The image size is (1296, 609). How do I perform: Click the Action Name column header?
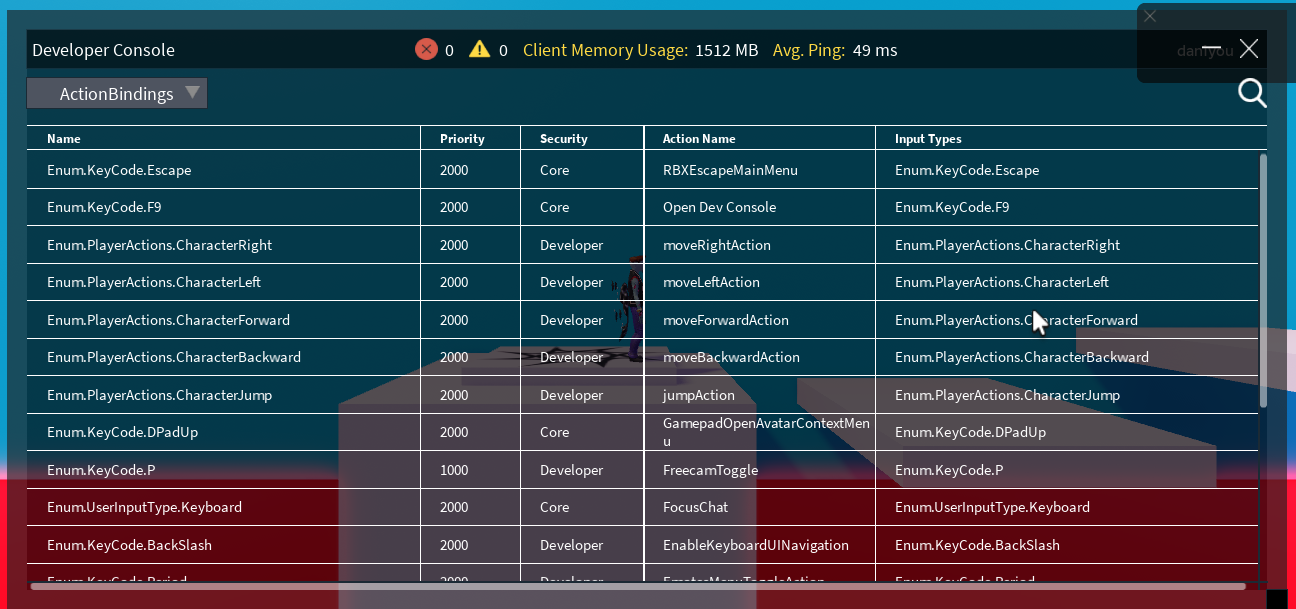pos(699,139)
